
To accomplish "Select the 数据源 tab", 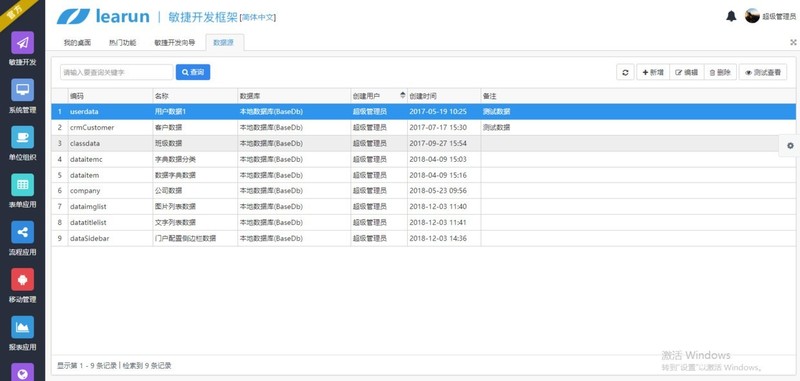I will click(x=224, y=43).
